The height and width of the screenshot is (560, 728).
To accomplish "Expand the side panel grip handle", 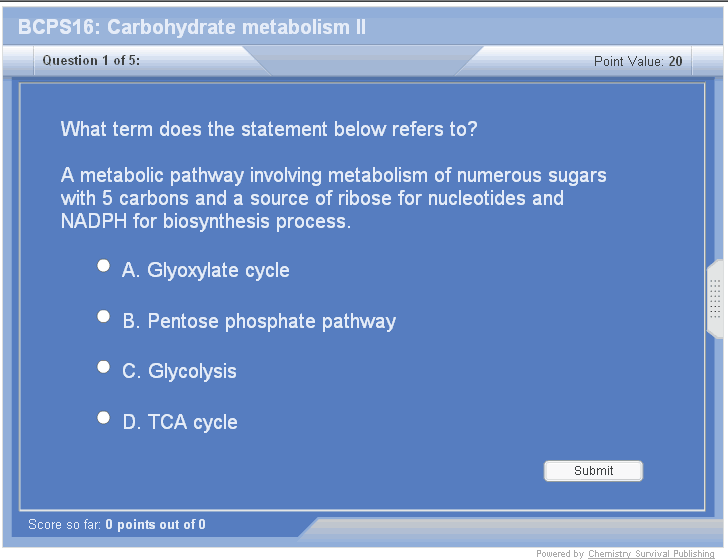I will pyautogui.click(x=715, y=298).
